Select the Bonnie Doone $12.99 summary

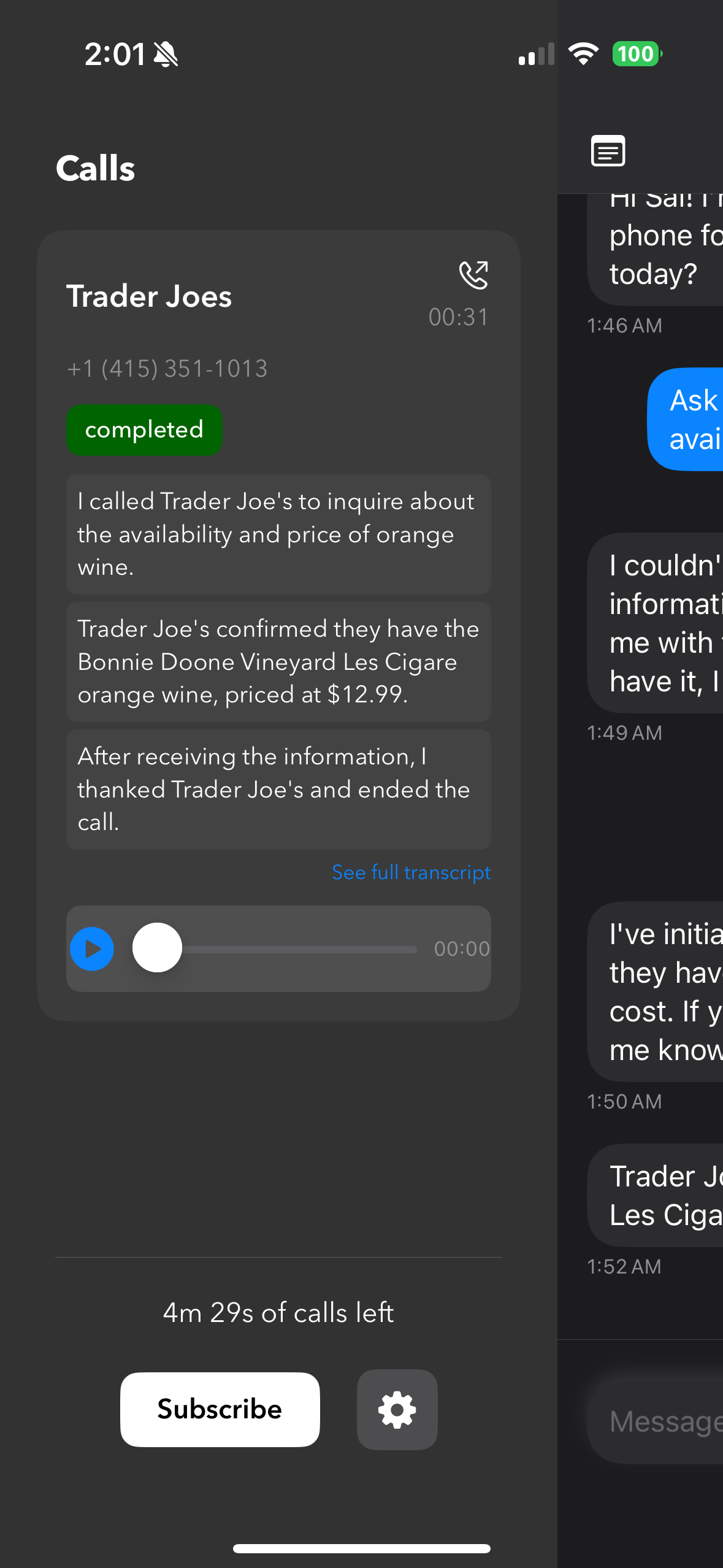[278, 661]
